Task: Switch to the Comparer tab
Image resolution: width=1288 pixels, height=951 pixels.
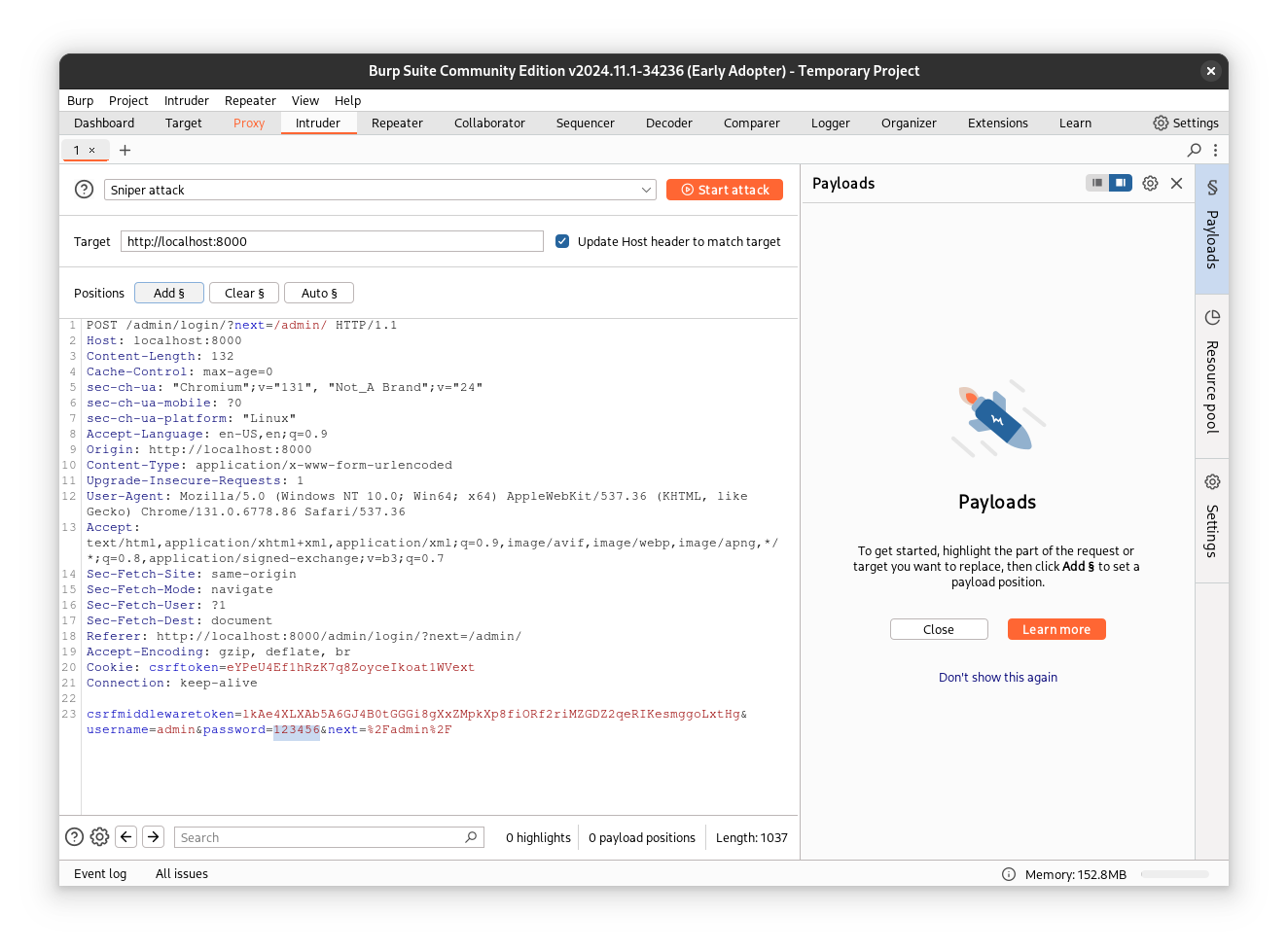Action: pyautogui.click(x=752, y=123)
